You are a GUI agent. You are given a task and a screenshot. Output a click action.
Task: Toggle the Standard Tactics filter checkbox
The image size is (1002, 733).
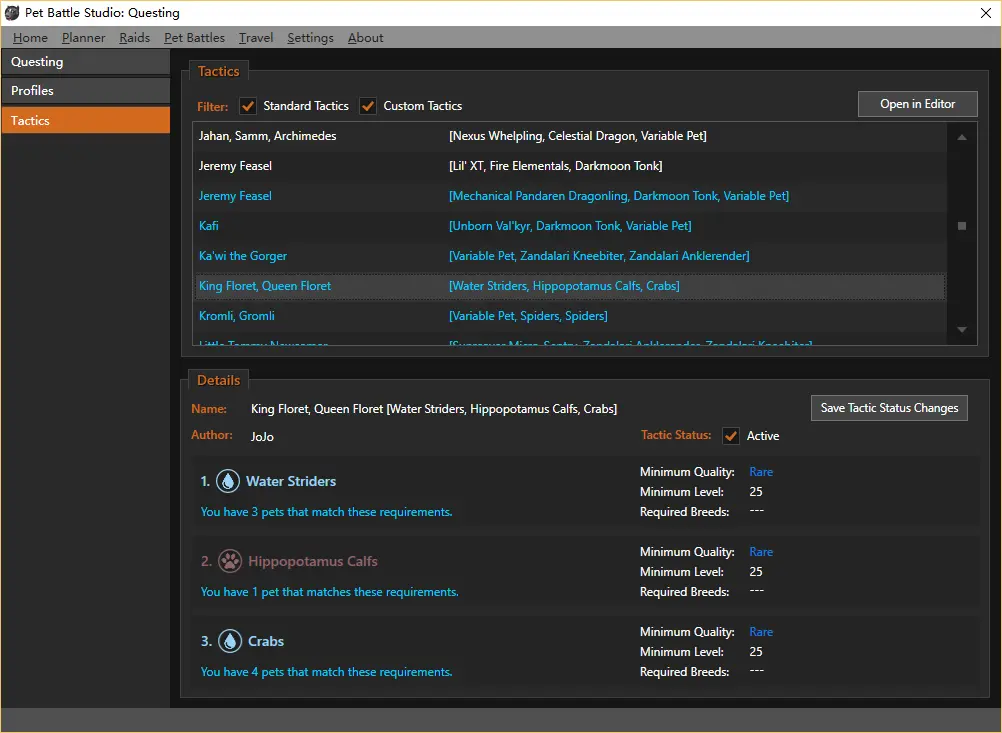click(x=248, y=106)
